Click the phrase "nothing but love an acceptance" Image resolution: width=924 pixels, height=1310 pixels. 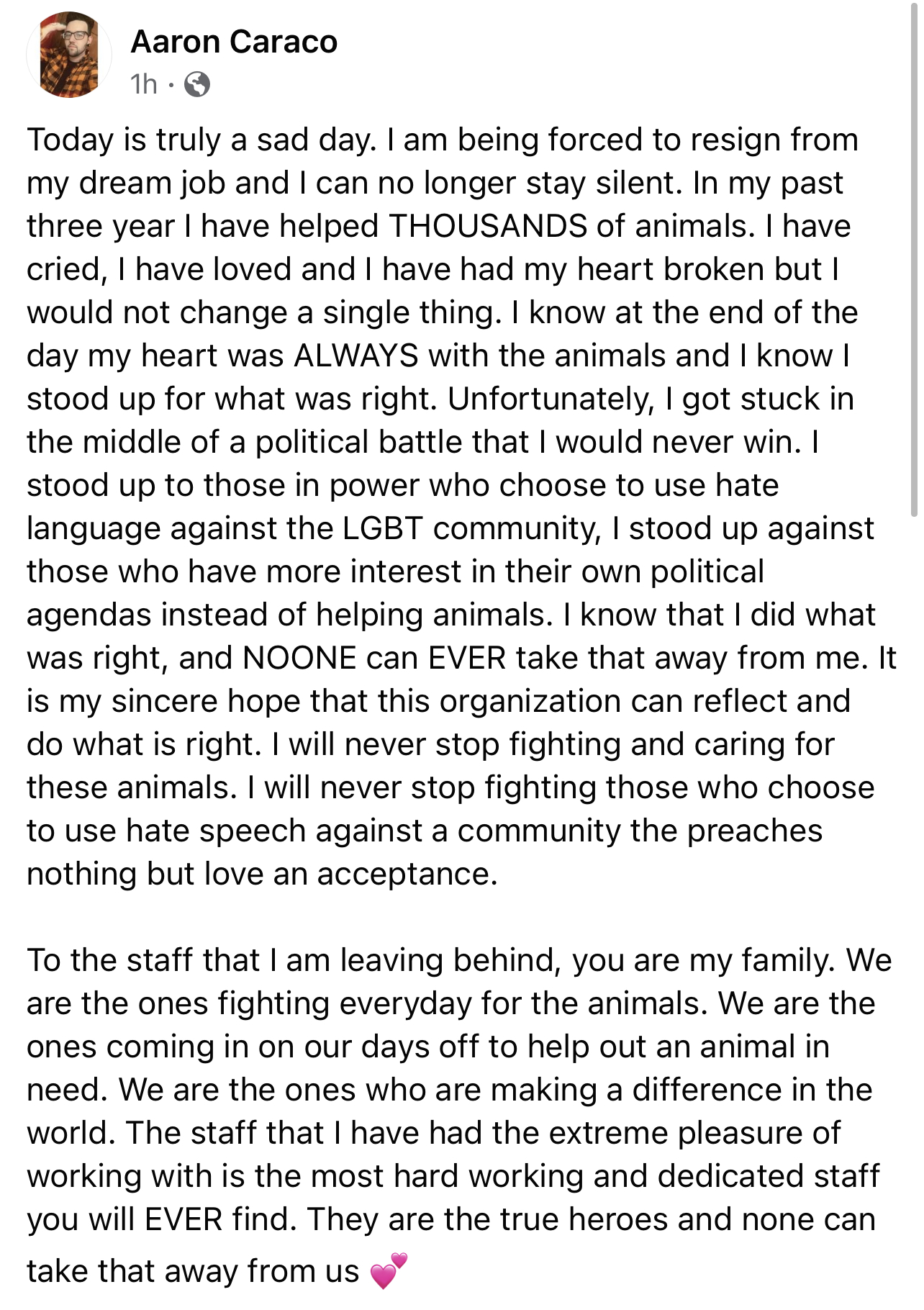(x=262, y=874)
